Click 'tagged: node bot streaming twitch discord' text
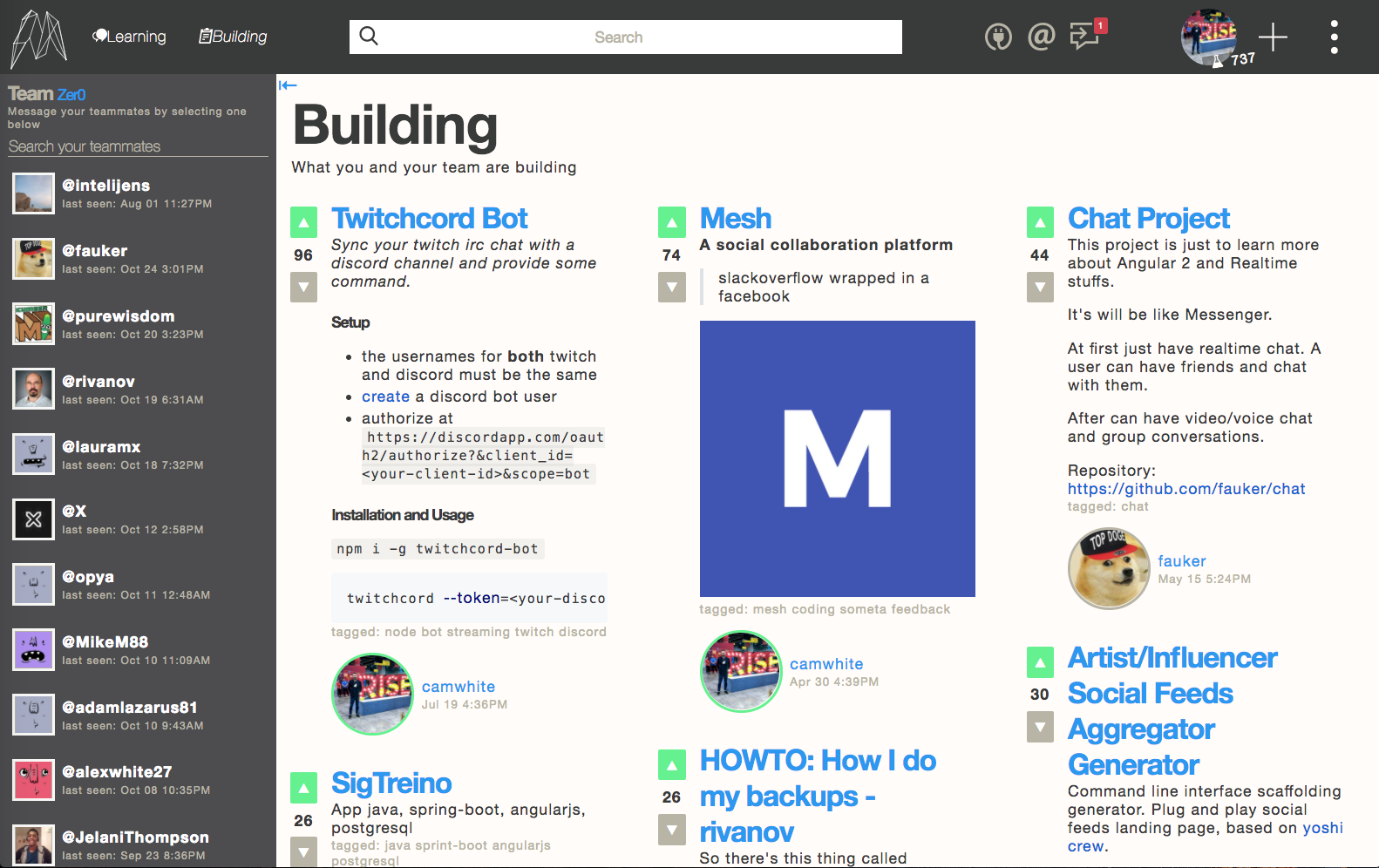1379x868 pixels. pos(469,632)
